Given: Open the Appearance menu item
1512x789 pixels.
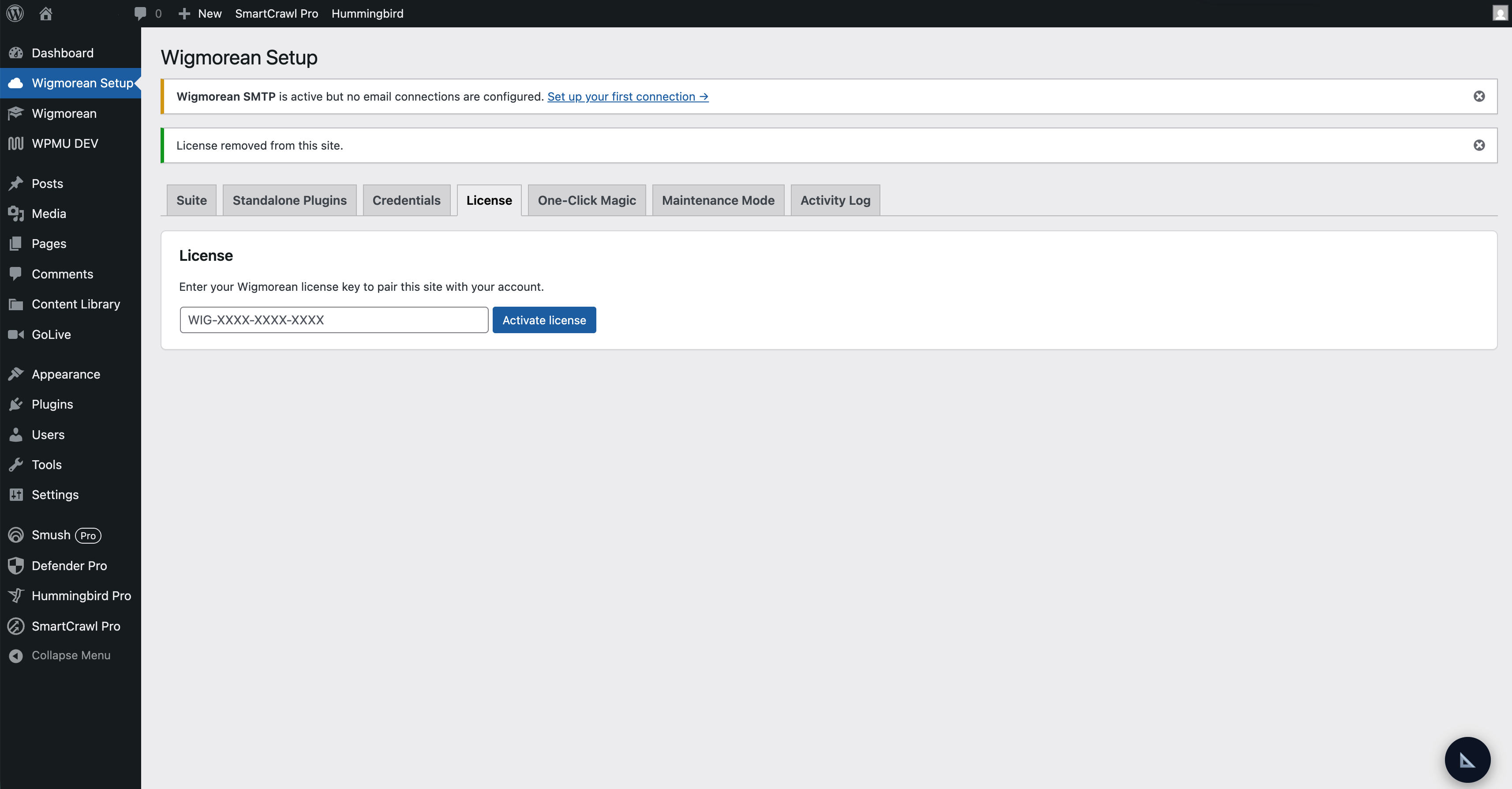Looking at the screenshot, I should pyautogui.click(x=71, y=374).
